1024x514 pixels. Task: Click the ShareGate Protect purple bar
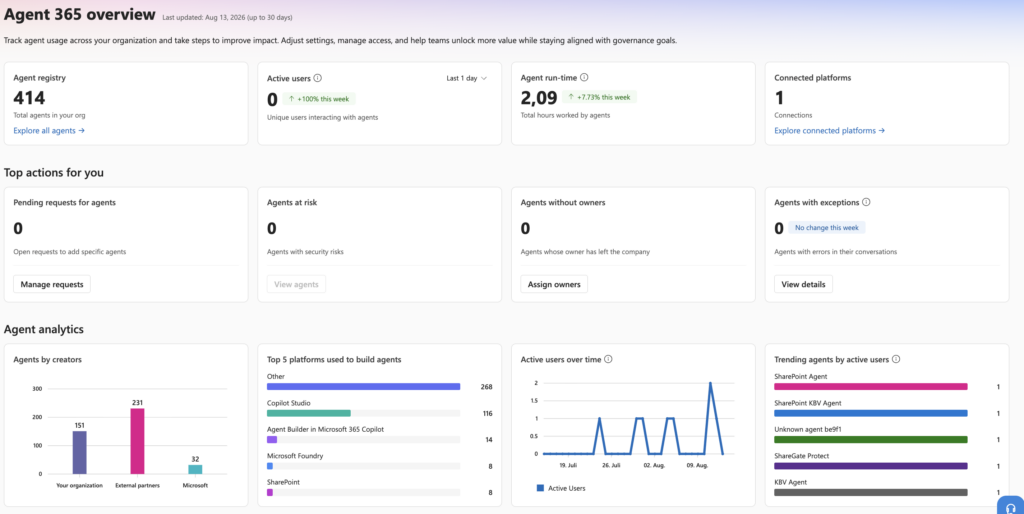(871, 466)
